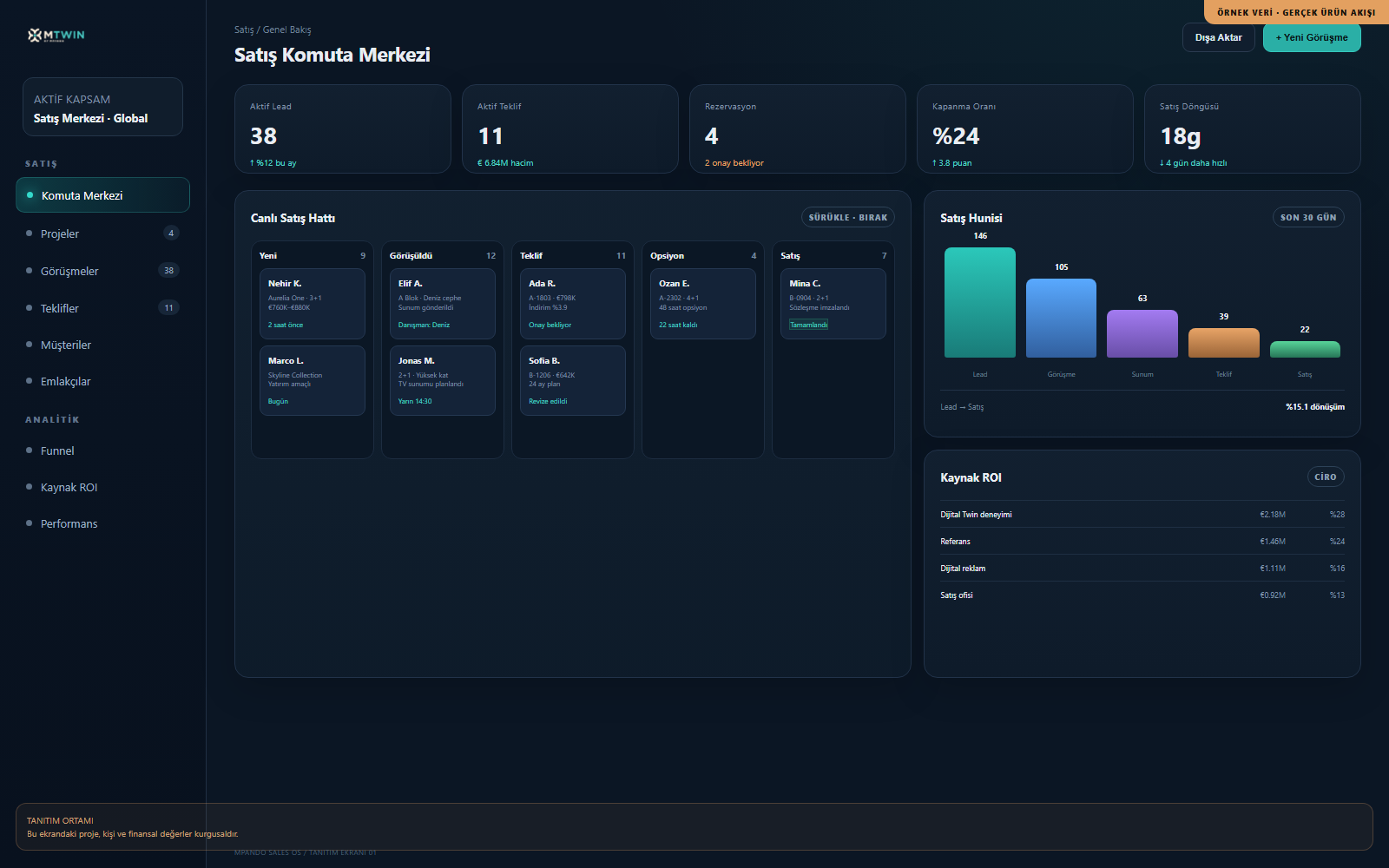Toggle the CİRO chip in Kaynak ROI

(1326, 477)
